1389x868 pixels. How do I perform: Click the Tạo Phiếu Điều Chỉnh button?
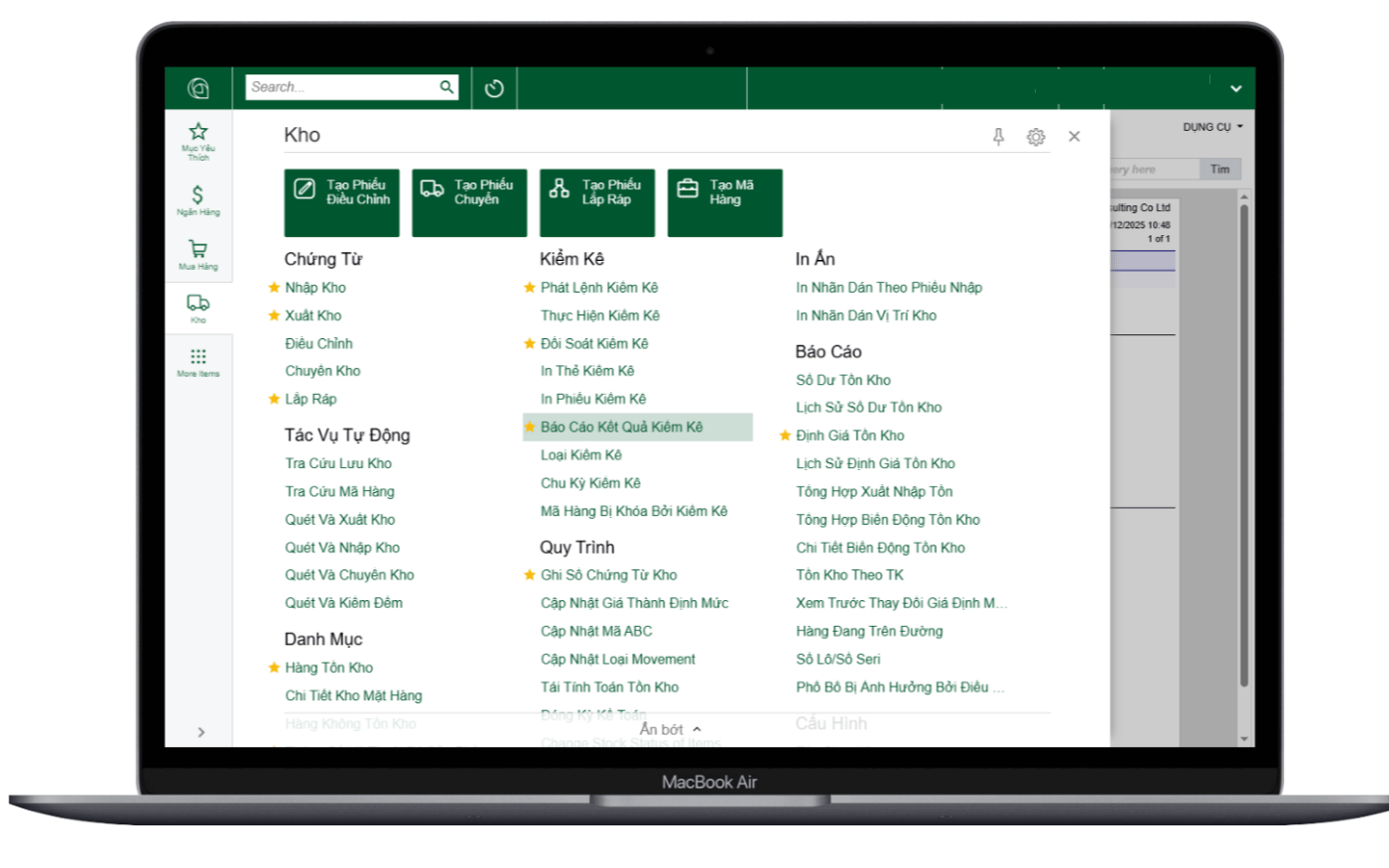341,202
